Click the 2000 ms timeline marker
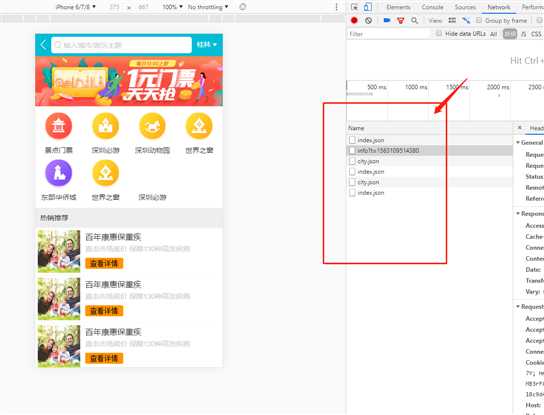Screen dimensions: 544x415 click(498, 87)
